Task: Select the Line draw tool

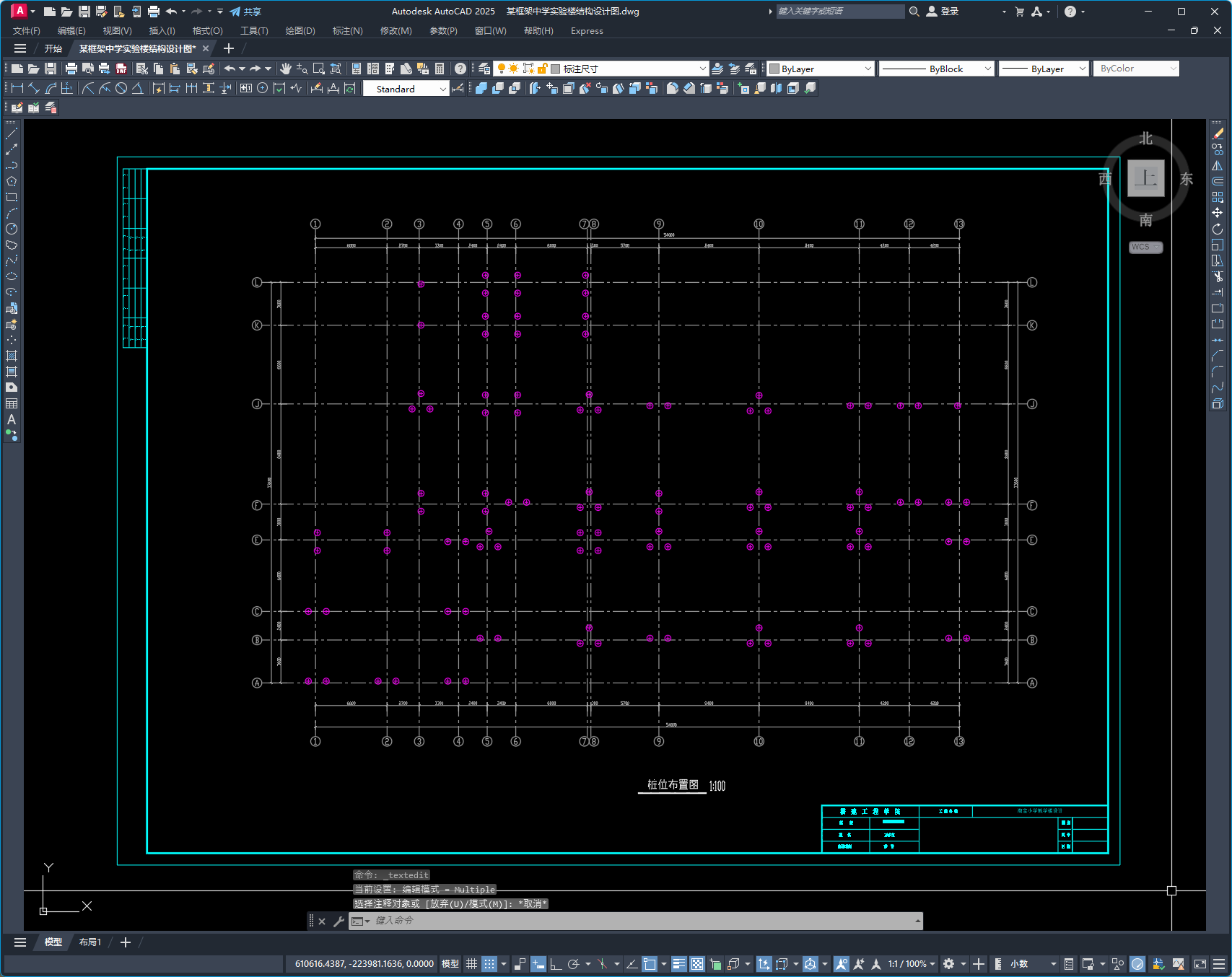Action: coord(12,133)
